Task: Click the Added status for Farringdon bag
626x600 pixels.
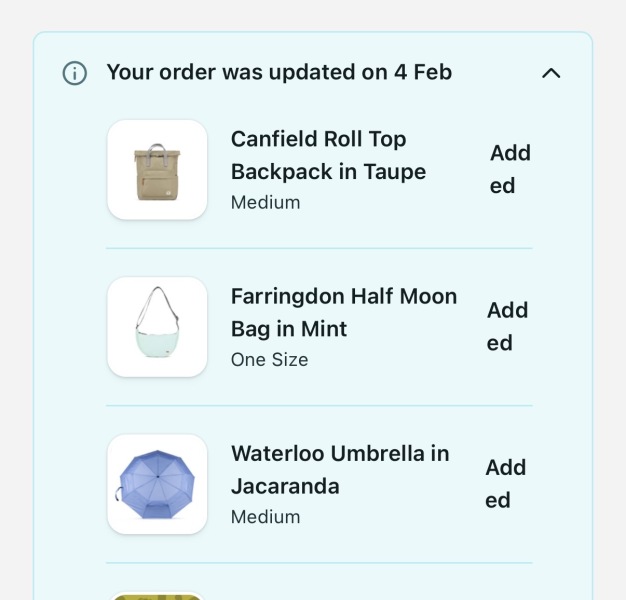Action: click(x=507, y=326)
